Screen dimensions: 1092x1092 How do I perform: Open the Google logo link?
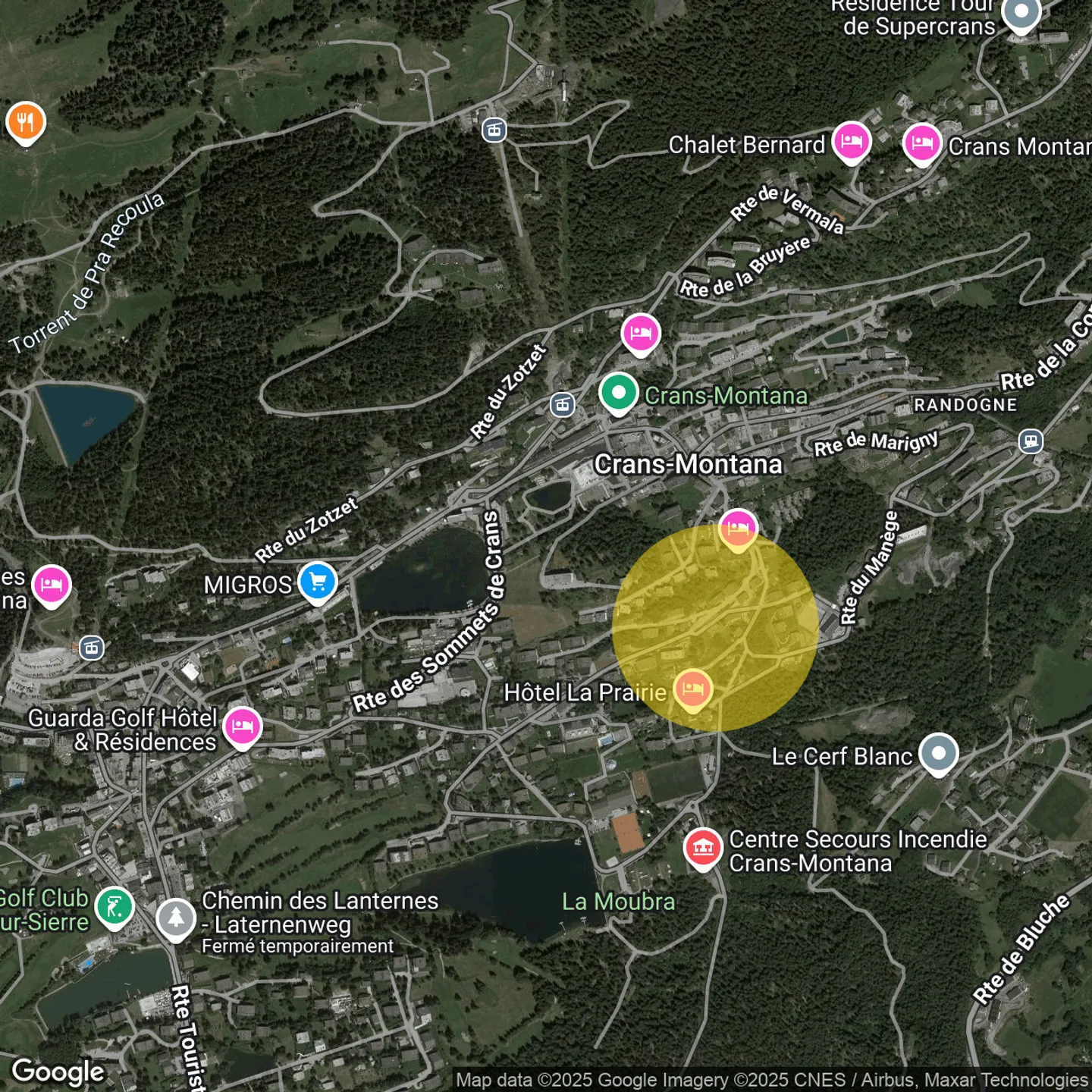pyautogui.click(x=58, y=1072)
